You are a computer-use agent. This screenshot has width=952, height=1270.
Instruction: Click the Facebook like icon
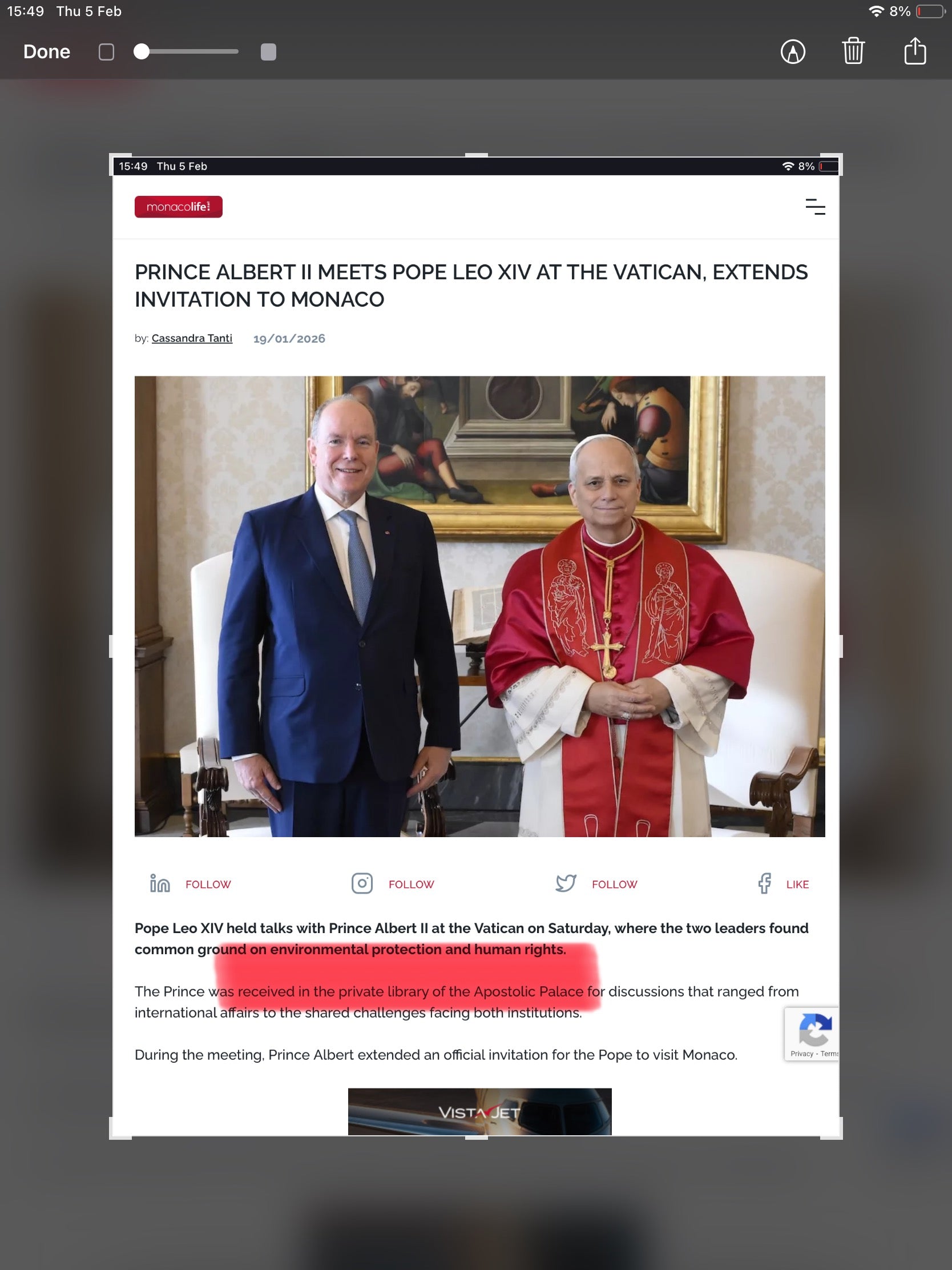click(x=764, y=883)
